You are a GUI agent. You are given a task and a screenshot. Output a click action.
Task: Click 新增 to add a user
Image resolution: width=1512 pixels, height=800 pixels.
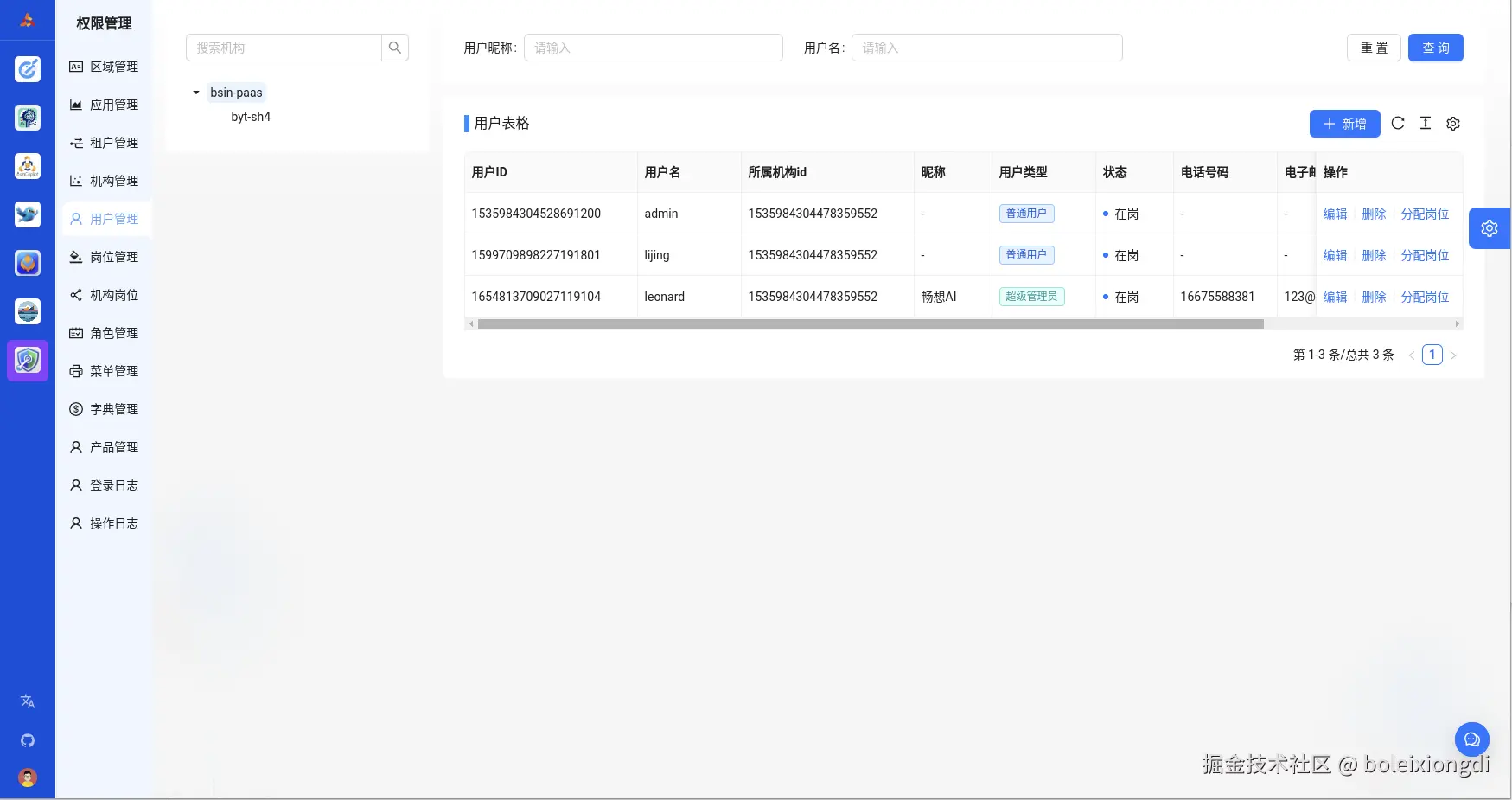point(1344,124)
